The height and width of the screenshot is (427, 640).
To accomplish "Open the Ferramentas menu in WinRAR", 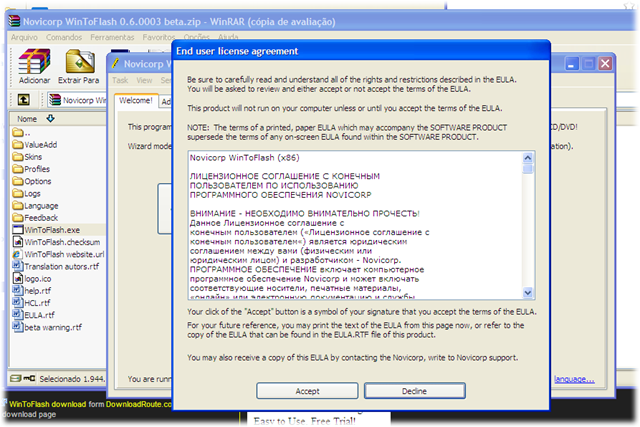I will pyautogui.click(x=112, y=37).
